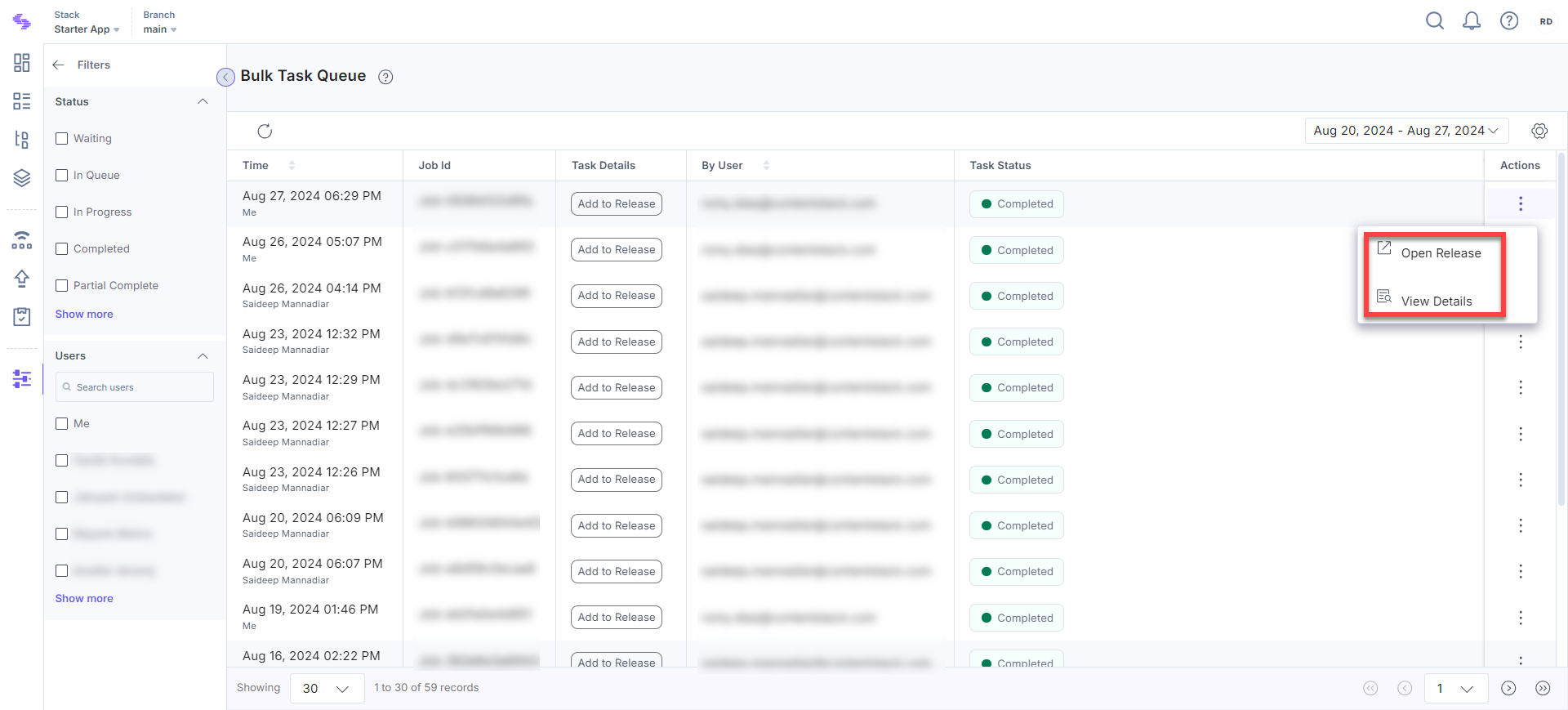
Task: Check the Partial Complete status filter
Action: tap(61, 285)
